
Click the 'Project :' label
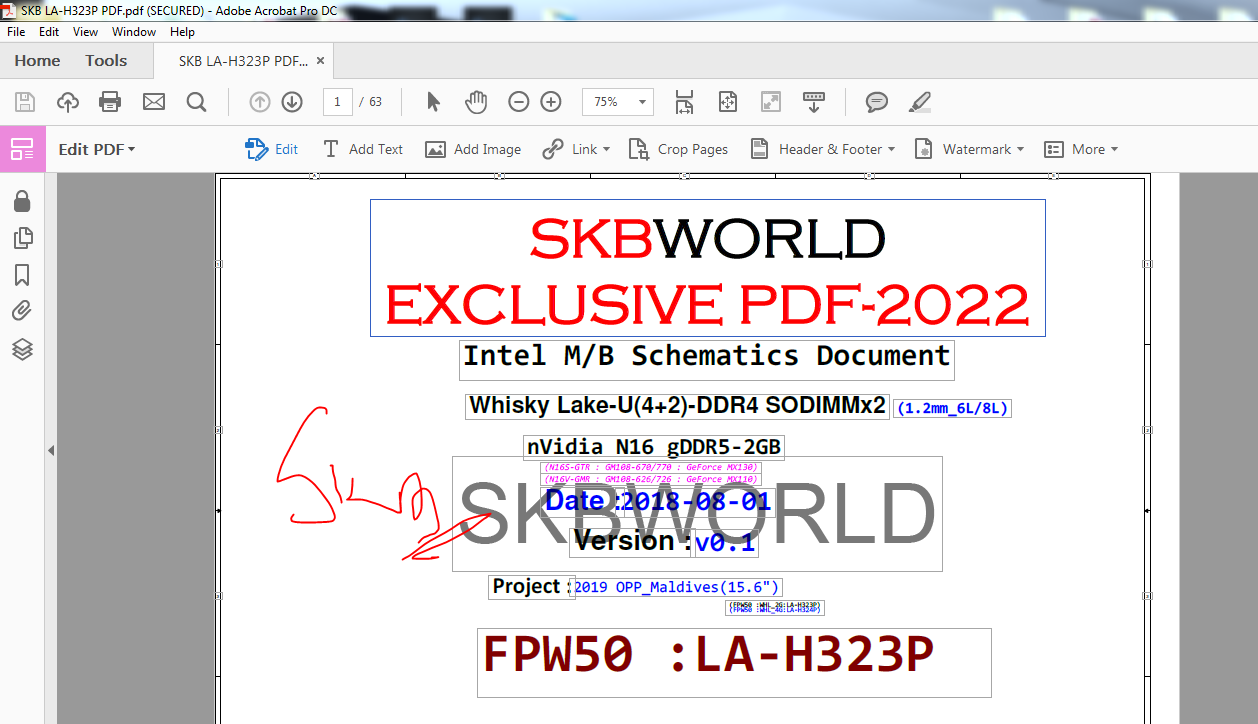(x=532, y=587)
